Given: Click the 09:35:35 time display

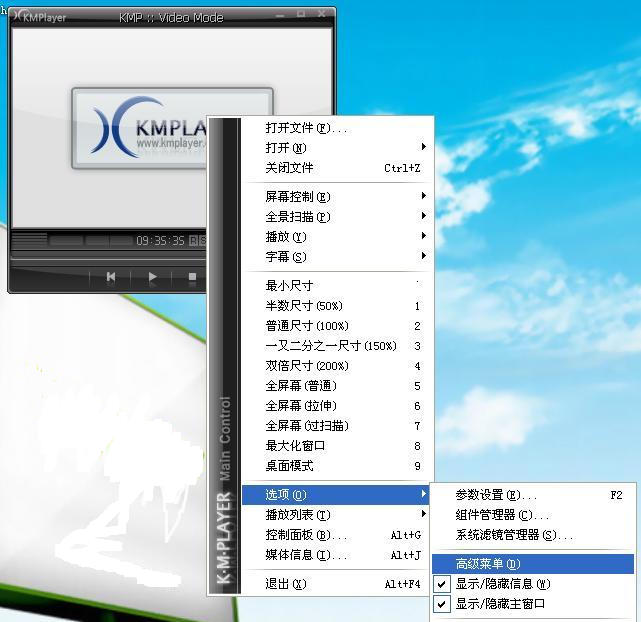Looking at the screenshot, I should [160, 241].
